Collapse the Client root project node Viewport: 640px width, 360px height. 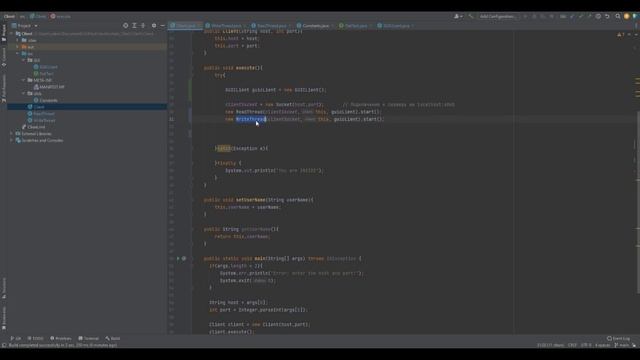click(11, 33)
